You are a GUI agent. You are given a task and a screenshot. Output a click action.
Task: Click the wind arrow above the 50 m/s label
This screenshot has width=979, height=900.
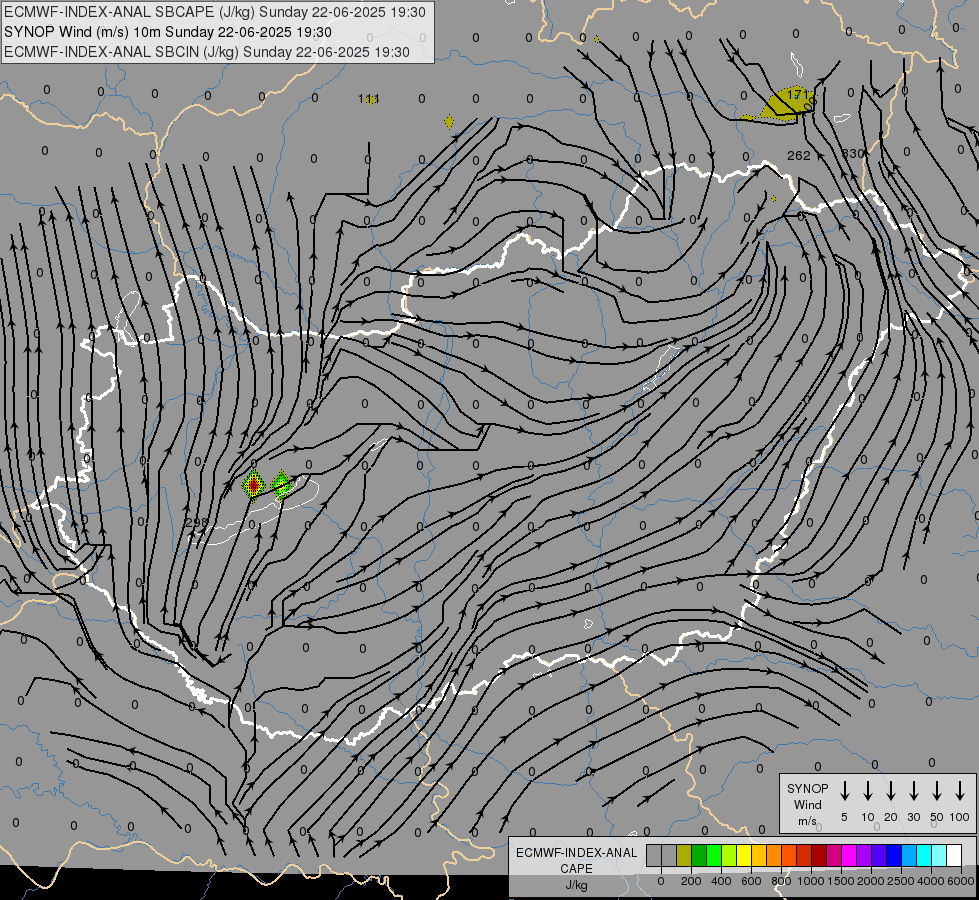(x=937, y=790)
